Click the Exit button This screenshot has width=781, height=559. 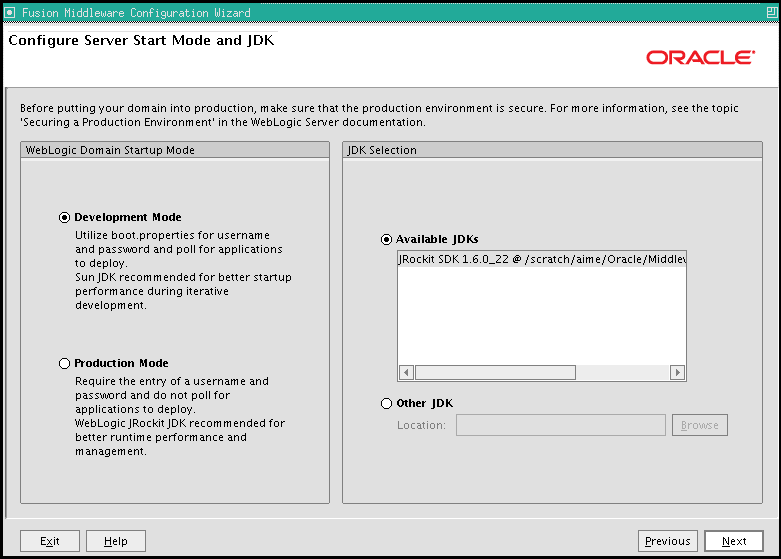pyautogui.click(x=50, y=541)
